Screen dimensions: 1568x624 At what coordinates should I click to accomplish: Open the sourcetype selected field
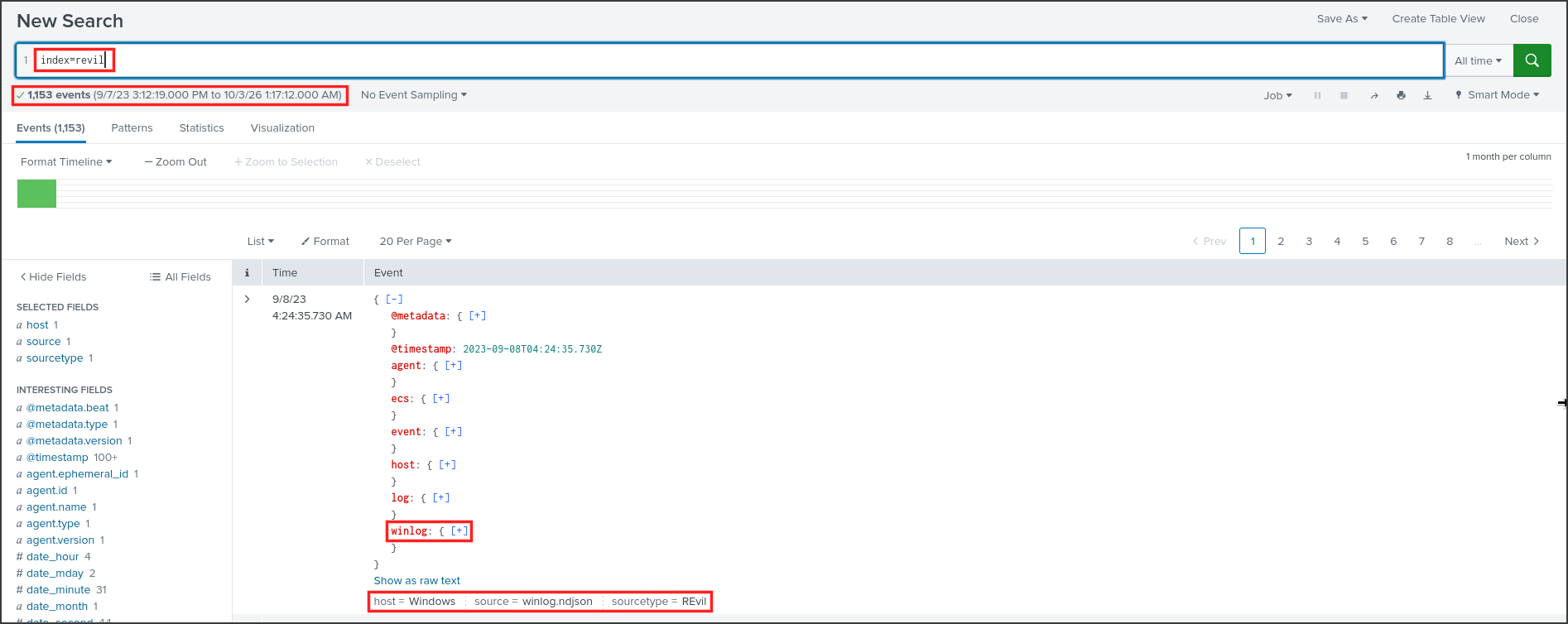coord(55,358)
